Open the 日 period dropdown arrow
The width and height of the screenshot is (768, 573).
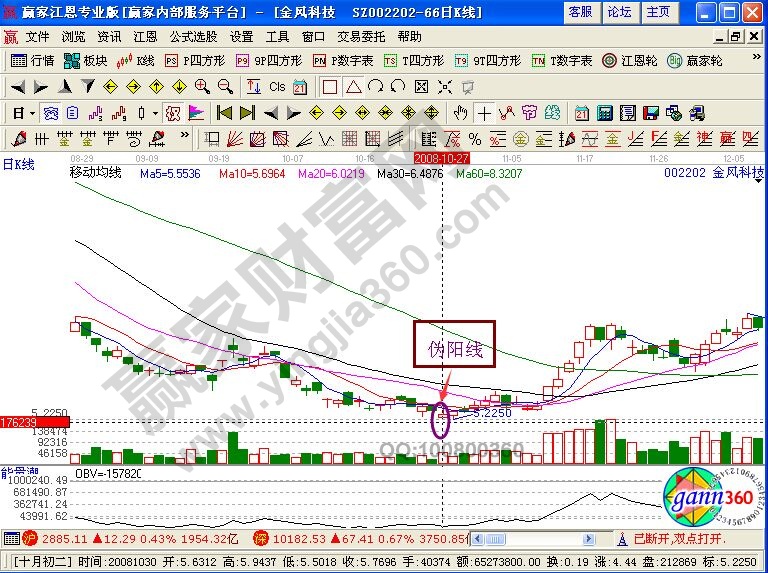pos(30,112)
